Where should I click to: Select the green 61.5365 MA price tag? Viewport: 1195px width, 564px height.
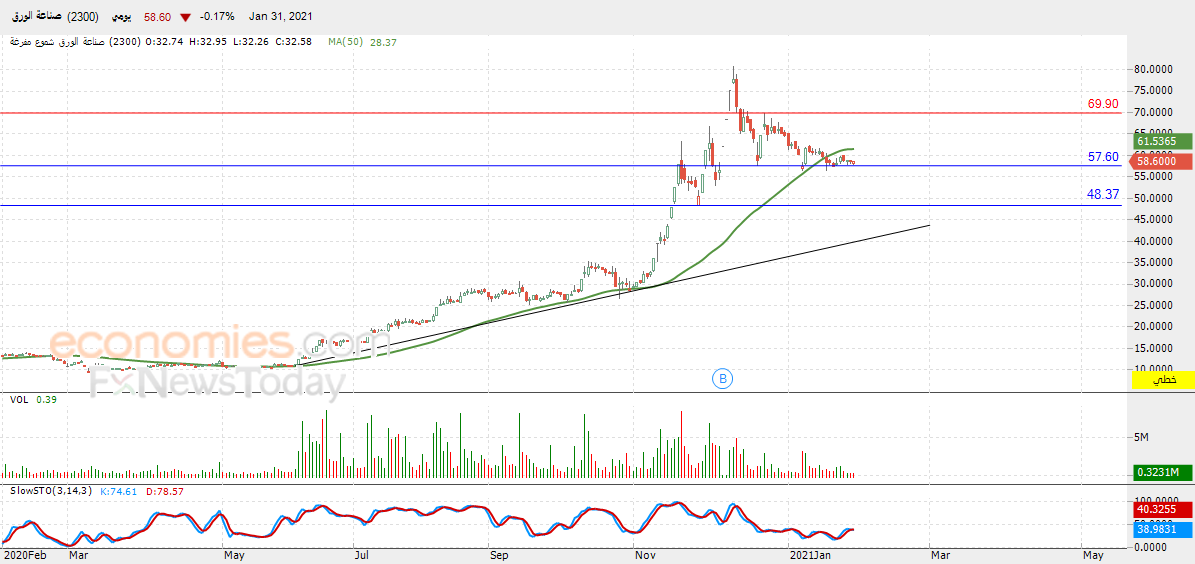[x=1155, y=141]
